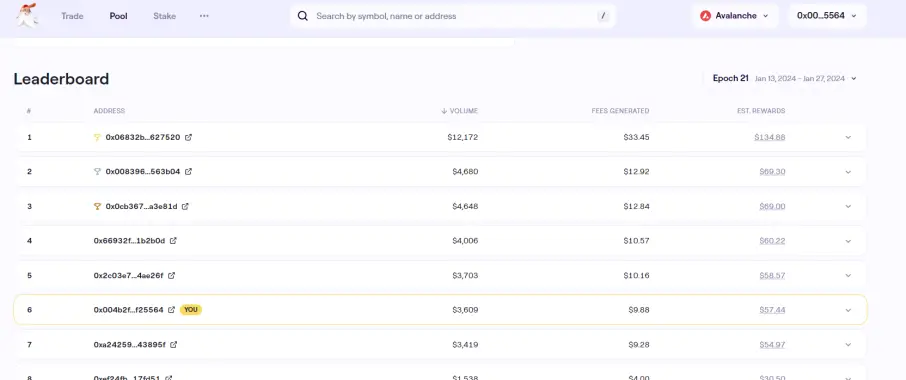Click gold trophy icon in rank 1 row

pyautogui.click(x=97, y=137)
